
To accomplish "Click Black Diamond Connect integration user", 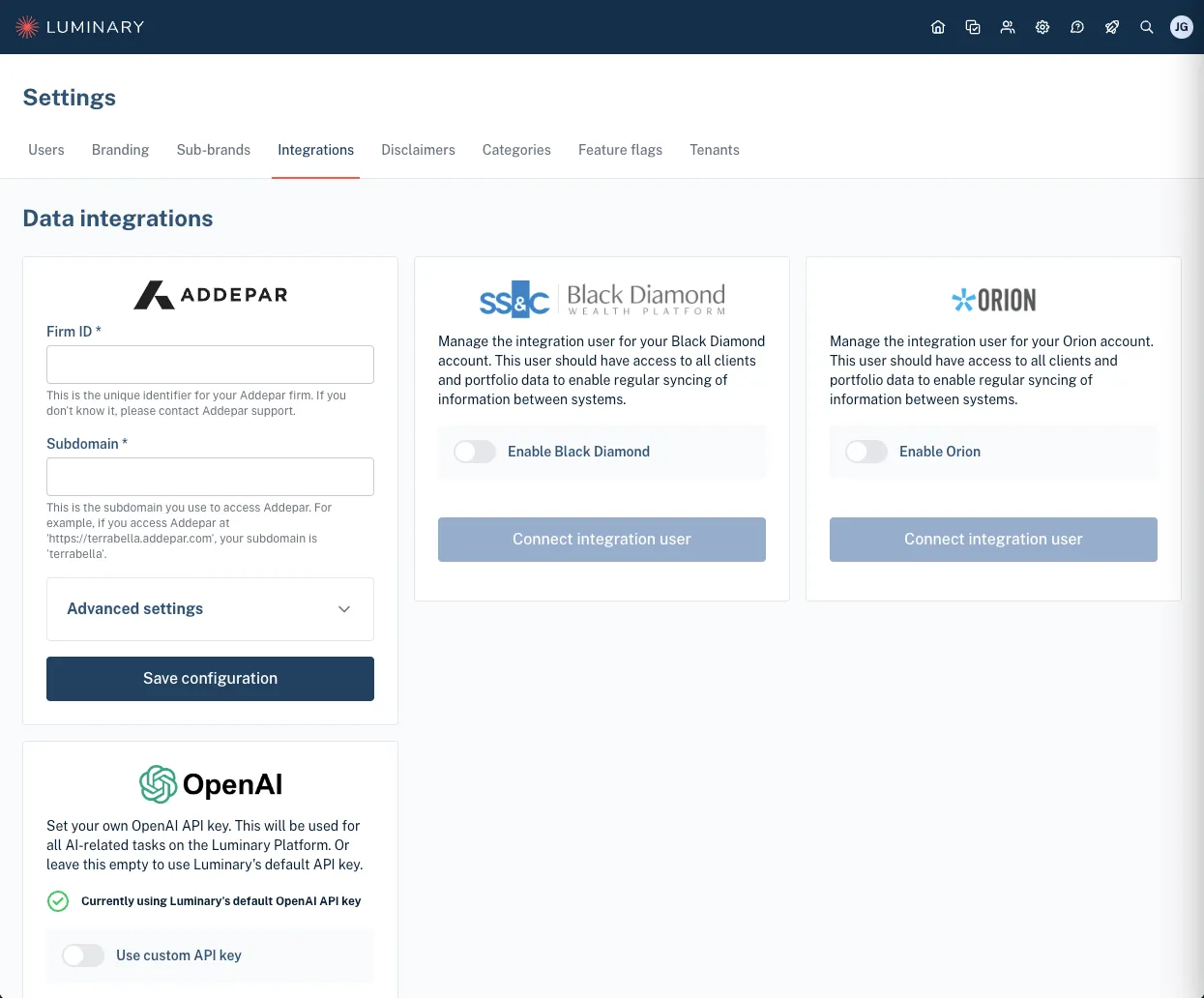I will coord(602,540).
